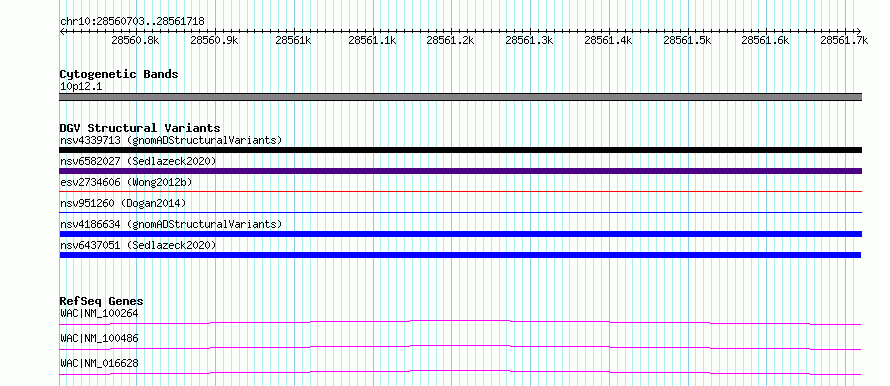The image size is (890, 386).
Task: Open variant label nsv6582027 (Sedlazeck2020)
Action: [138, 161]
